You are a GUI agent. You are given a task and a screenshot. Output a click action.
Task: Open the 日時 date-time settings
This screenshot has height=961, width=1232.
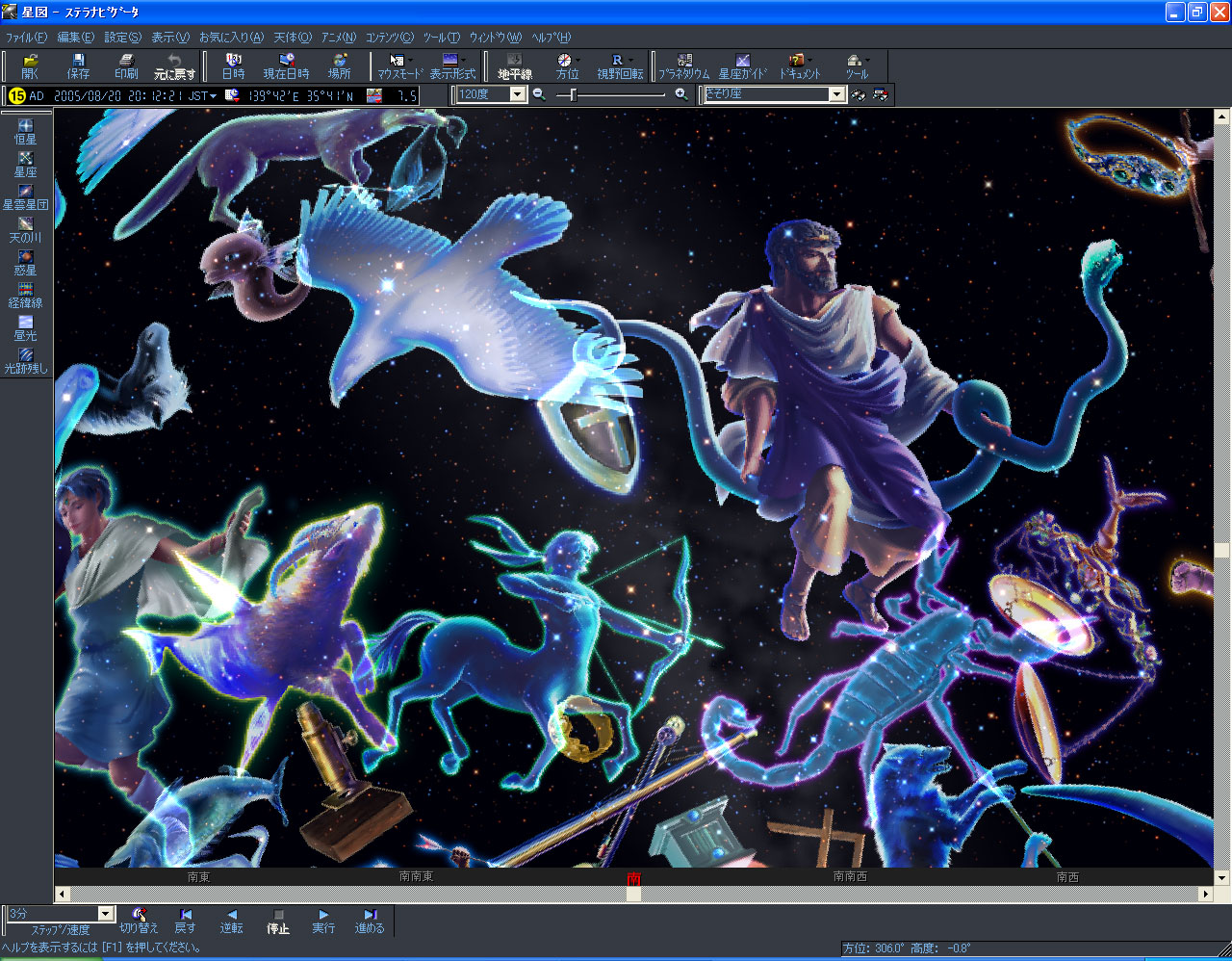click(x=234, y=66)
